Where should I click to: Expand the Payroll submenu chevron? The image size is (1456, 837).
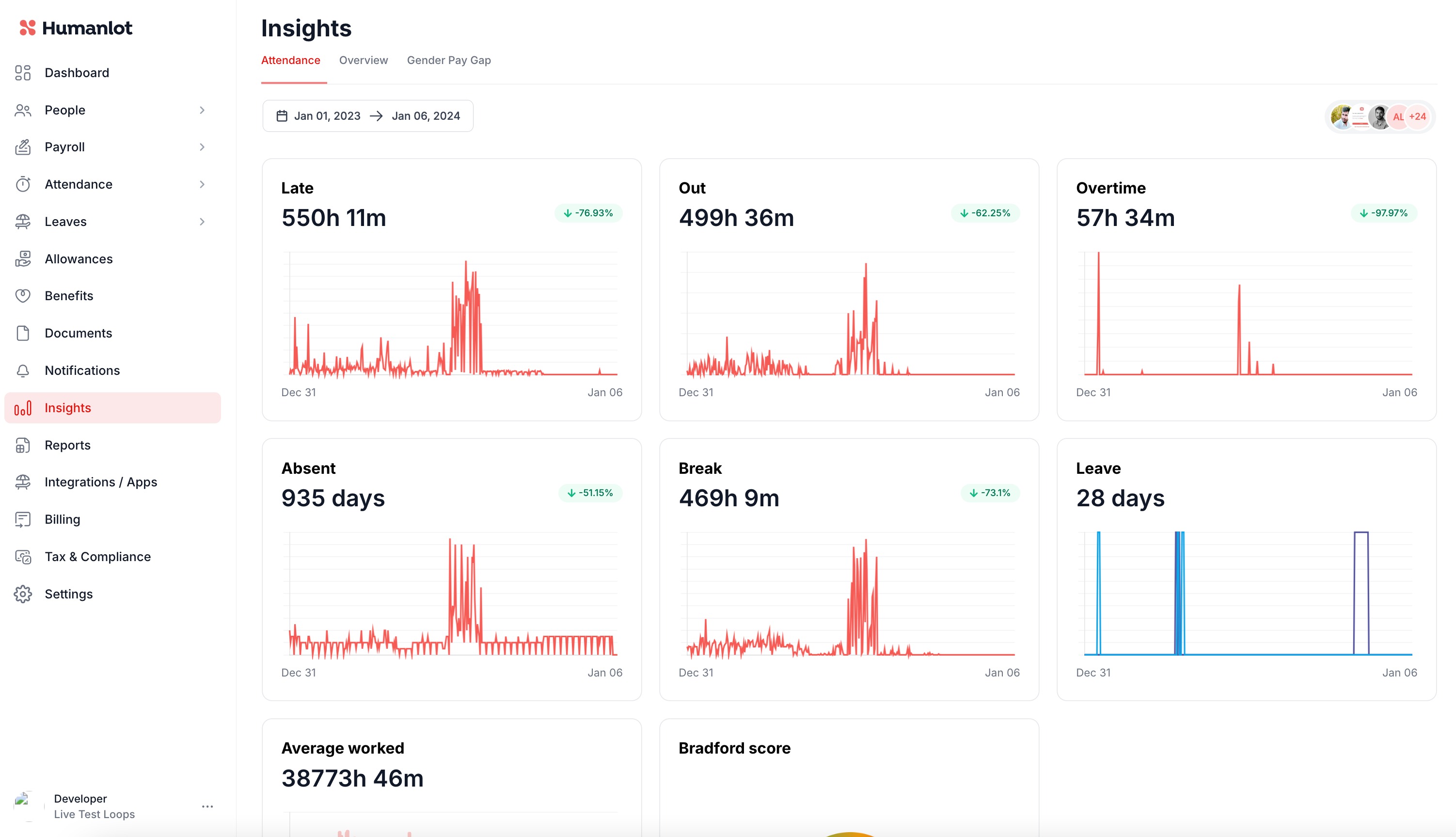[x=202, y=147]
